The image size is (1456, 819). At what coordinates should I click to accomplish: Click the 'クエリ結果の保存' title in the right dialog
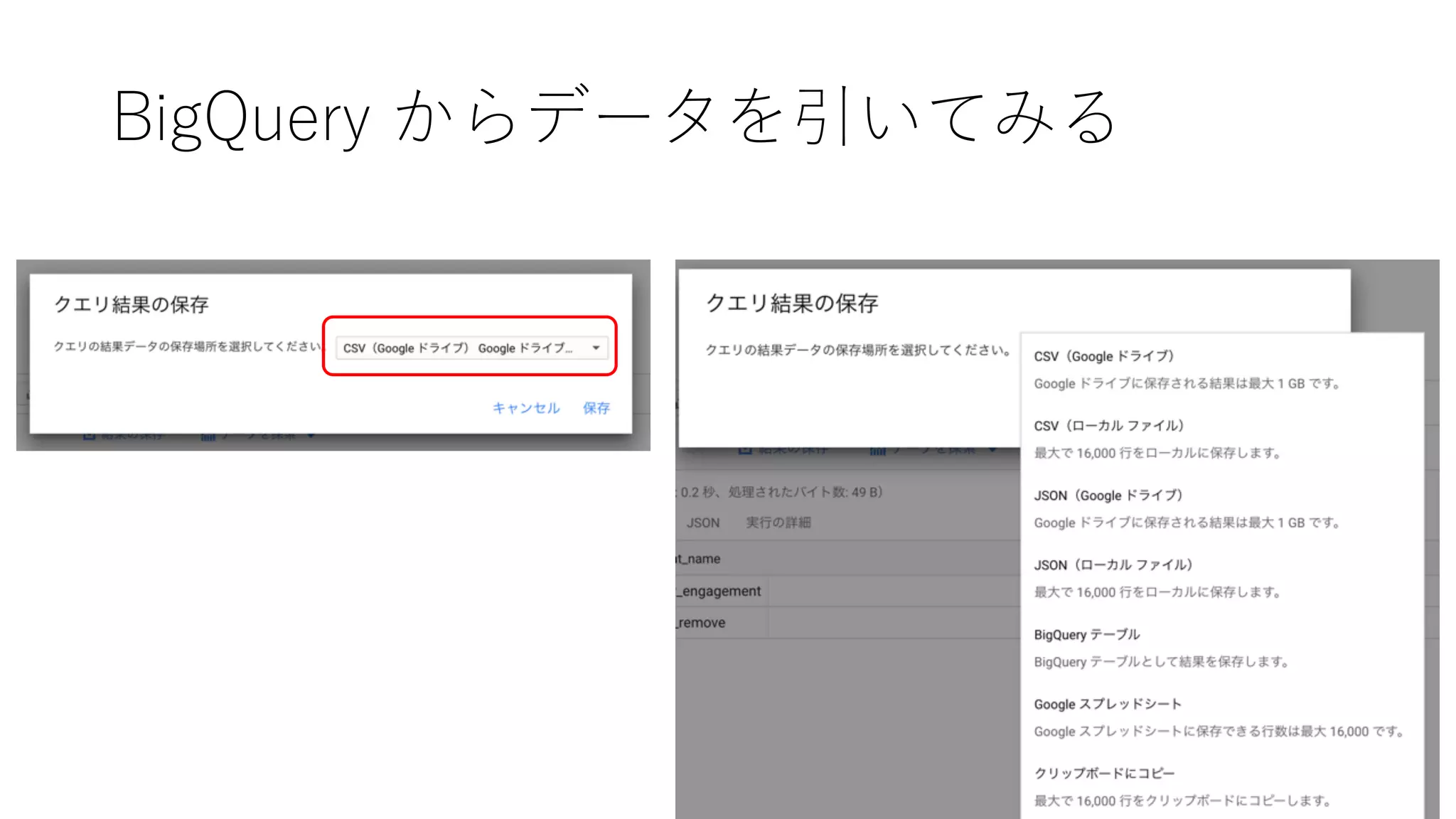792,303
